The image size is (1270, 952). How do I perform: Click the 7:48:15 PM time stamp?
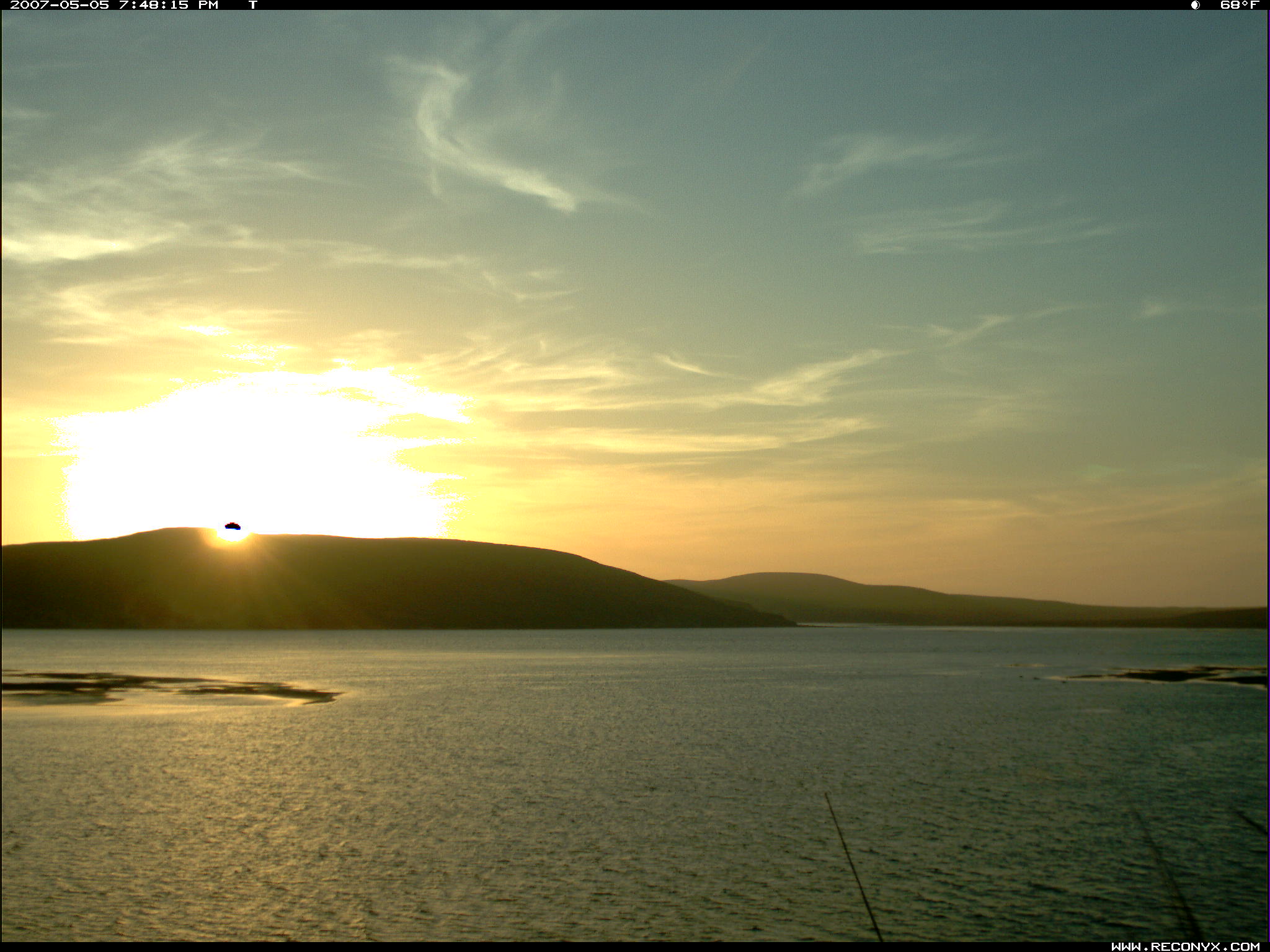pyautogui.click(x=169, y=5)
